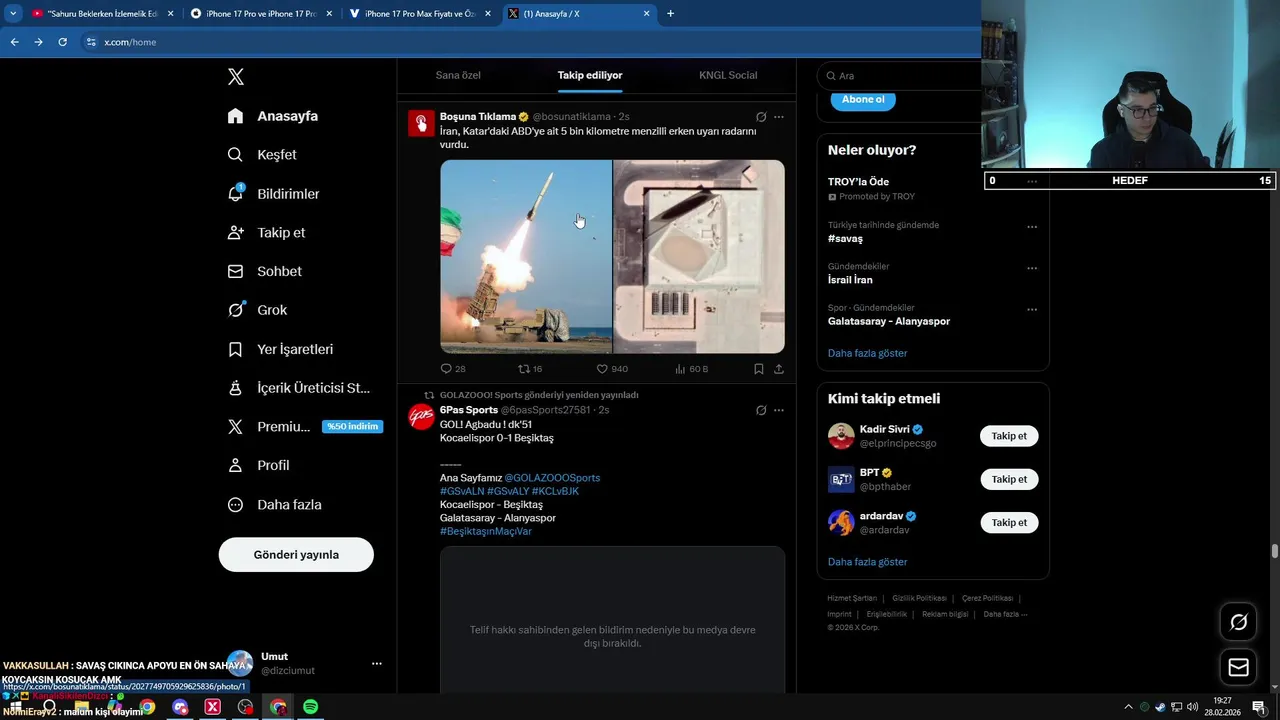1280x720 pixels.
Task: Open the taskbar notification center
Action: coord(1258,707)
